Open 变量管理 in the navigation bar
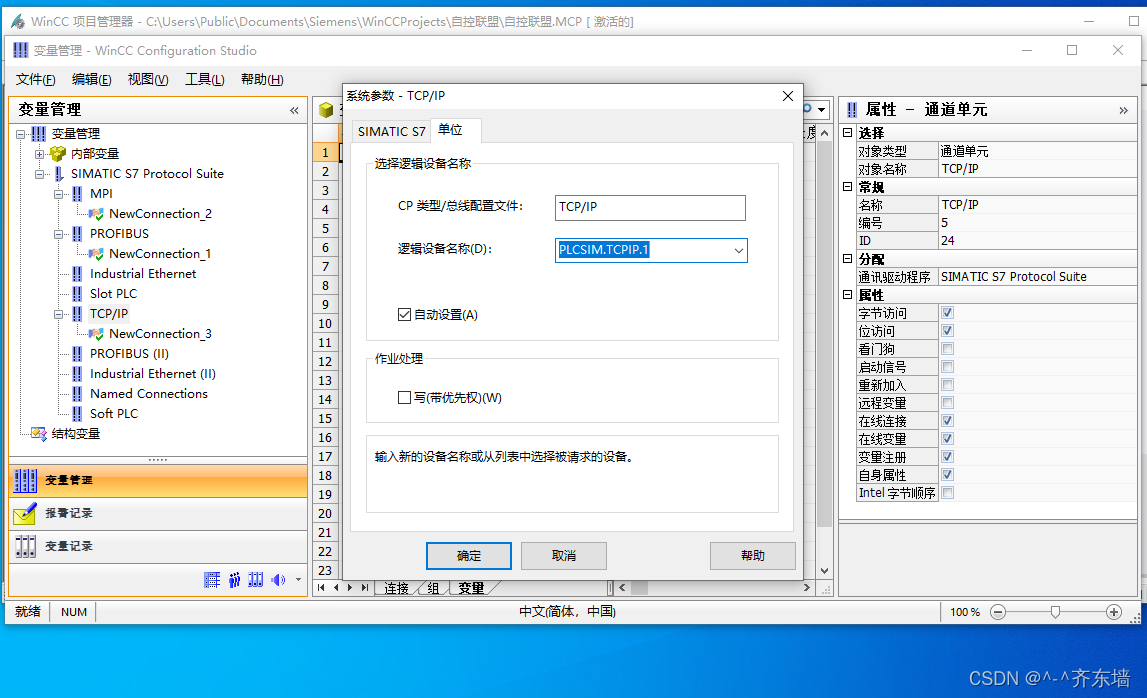 pos(158,481)
